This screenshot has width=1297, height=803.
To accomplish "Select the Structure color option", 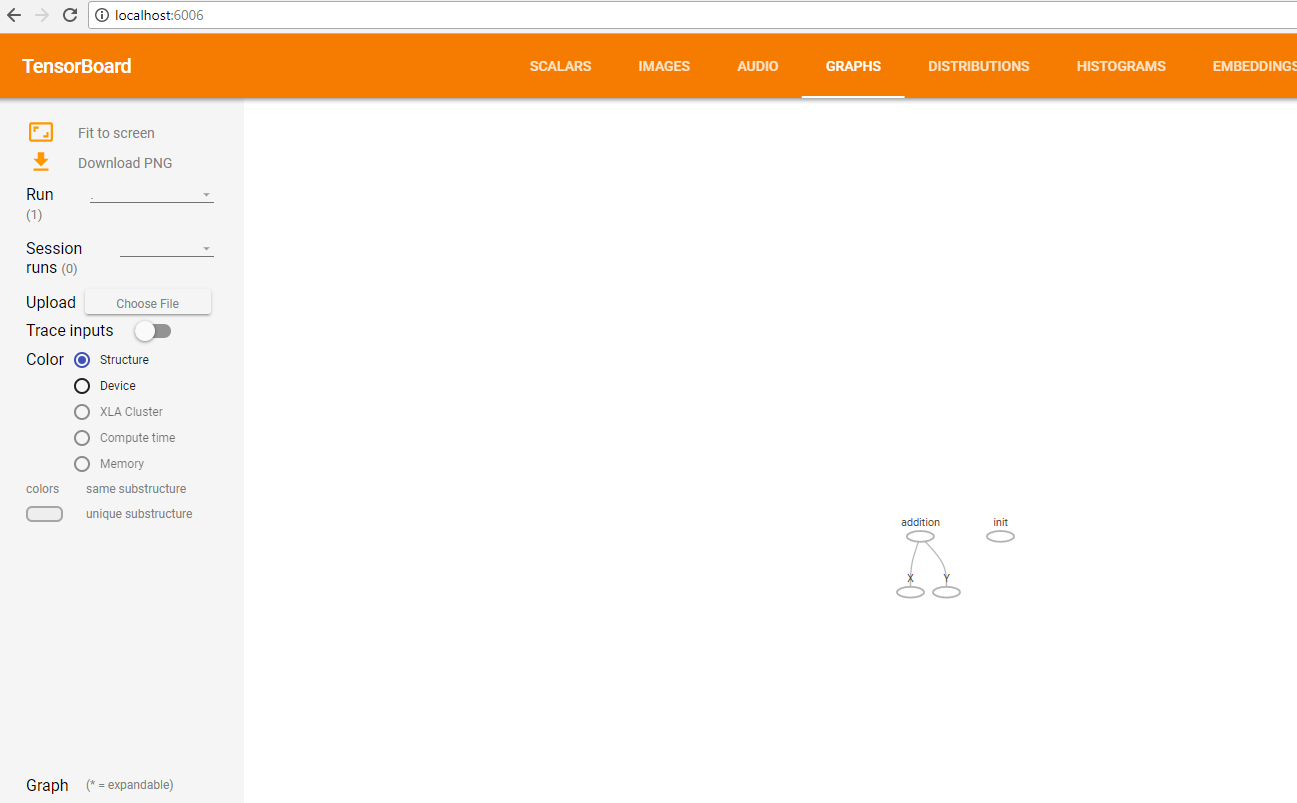I will [x=82, y=360].
